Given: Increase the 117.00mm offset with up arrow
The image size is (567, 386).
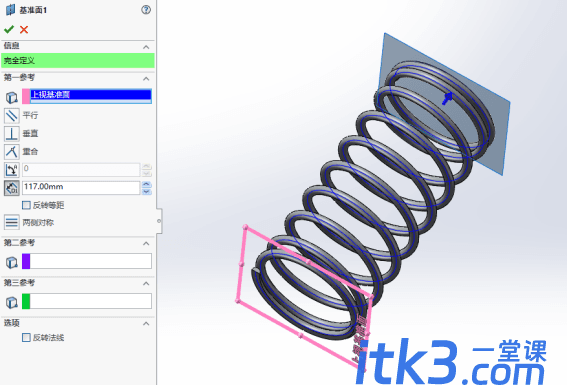Looking at the screenshot, I should [146, 184].
